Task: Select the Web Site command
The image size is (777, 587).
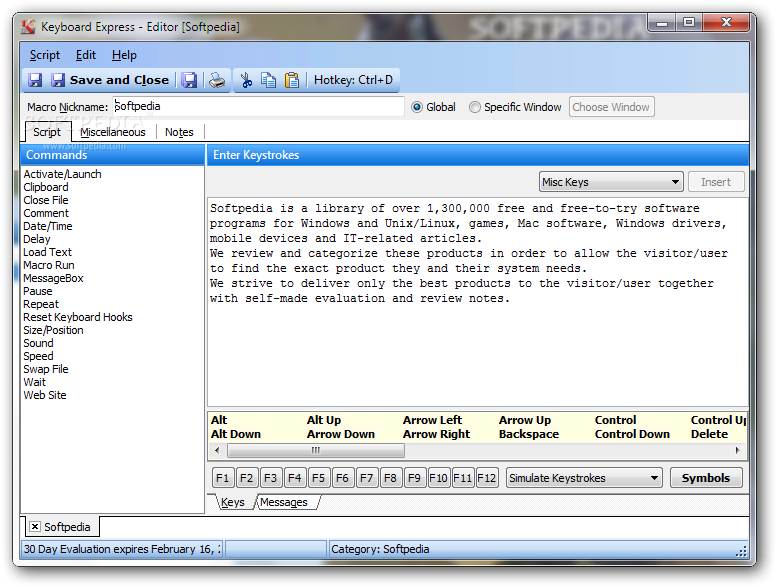Action: [x=45, y=395]
